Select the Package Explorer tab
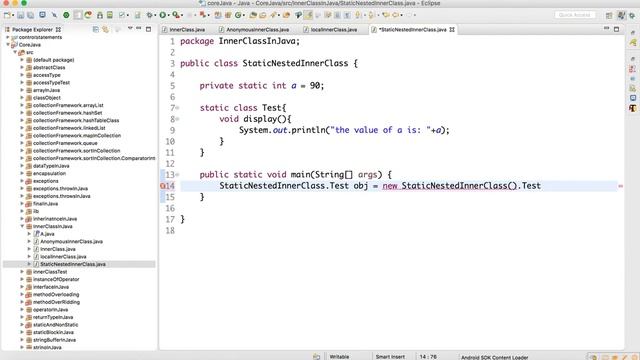The image size is (640, 360). (x=32, y=29)
